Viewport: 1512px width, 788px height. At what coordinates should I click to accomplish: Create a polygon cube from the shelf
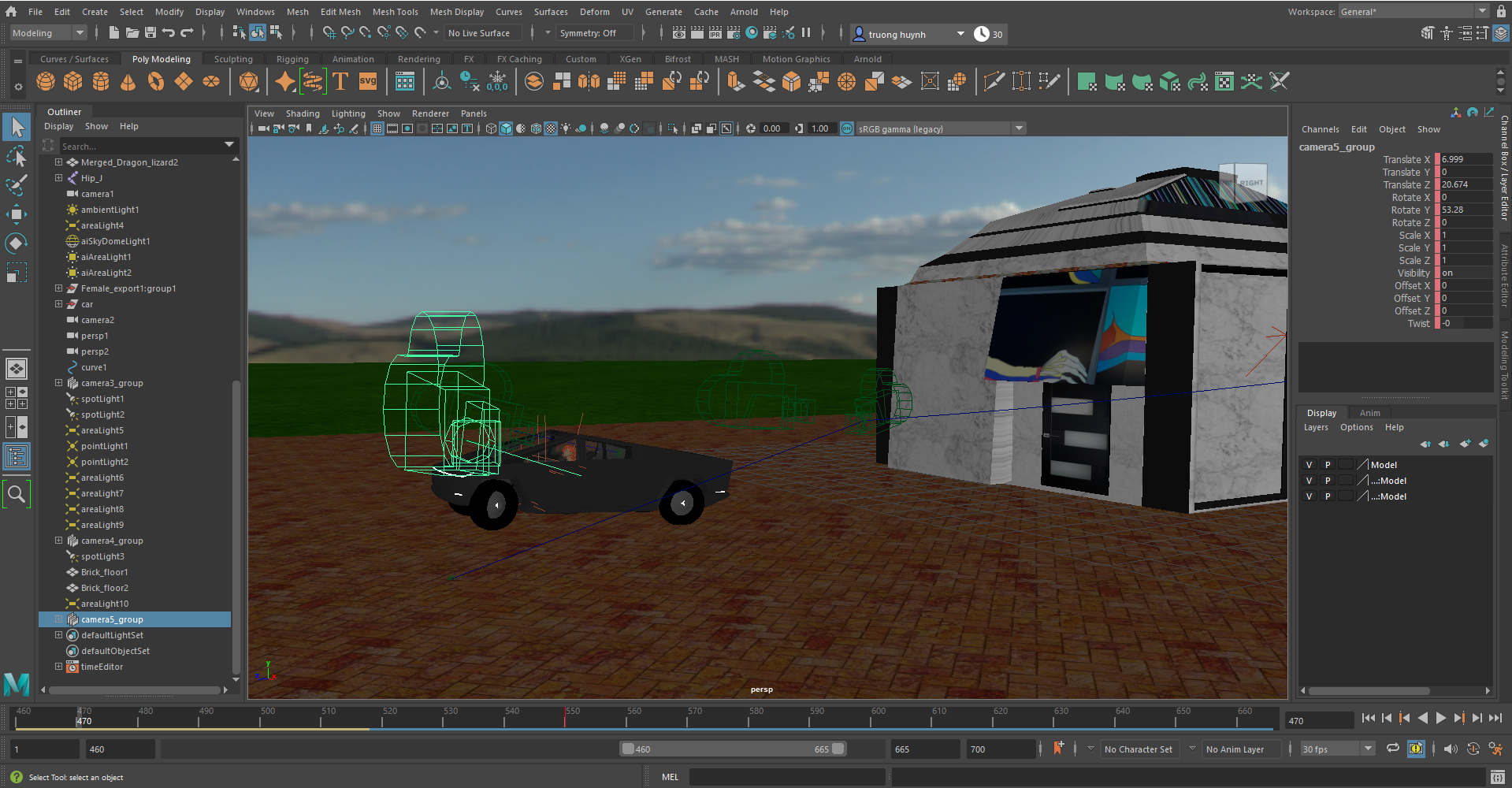pyautogui.click(x=73, y=81)
